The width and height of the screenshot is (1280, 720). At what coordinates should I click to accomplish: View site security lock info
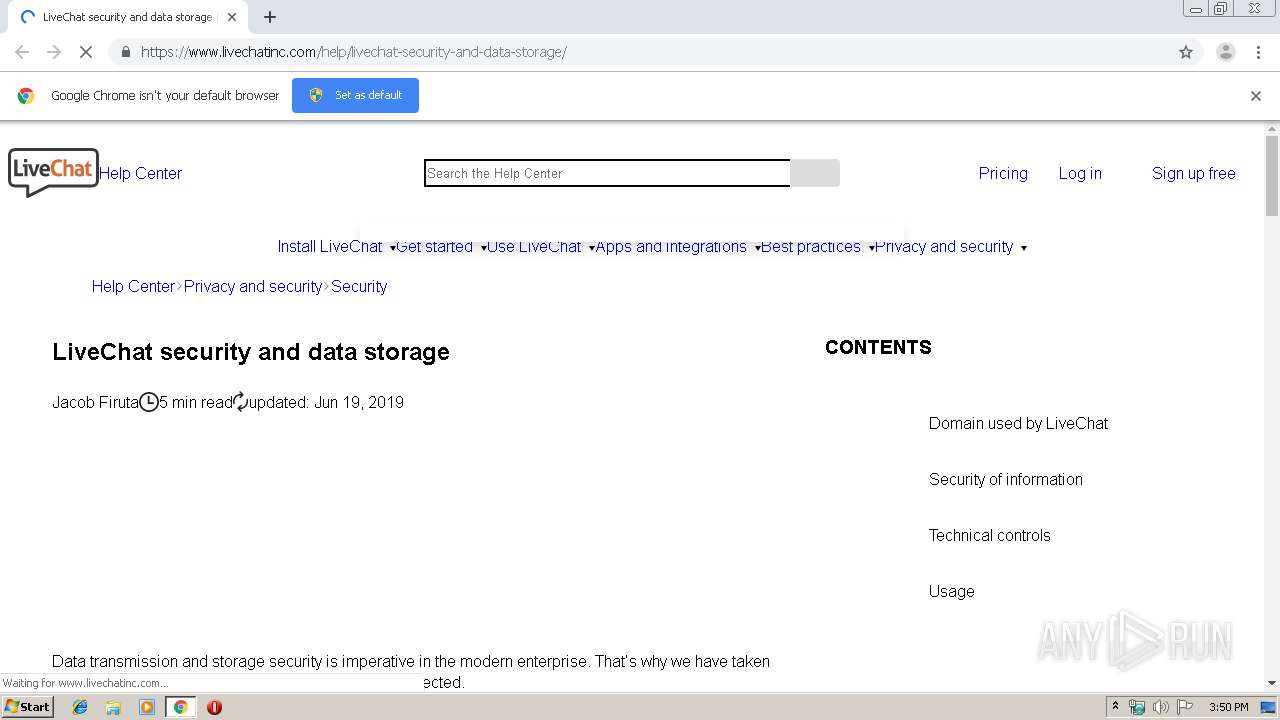click(x=125, y=52)
